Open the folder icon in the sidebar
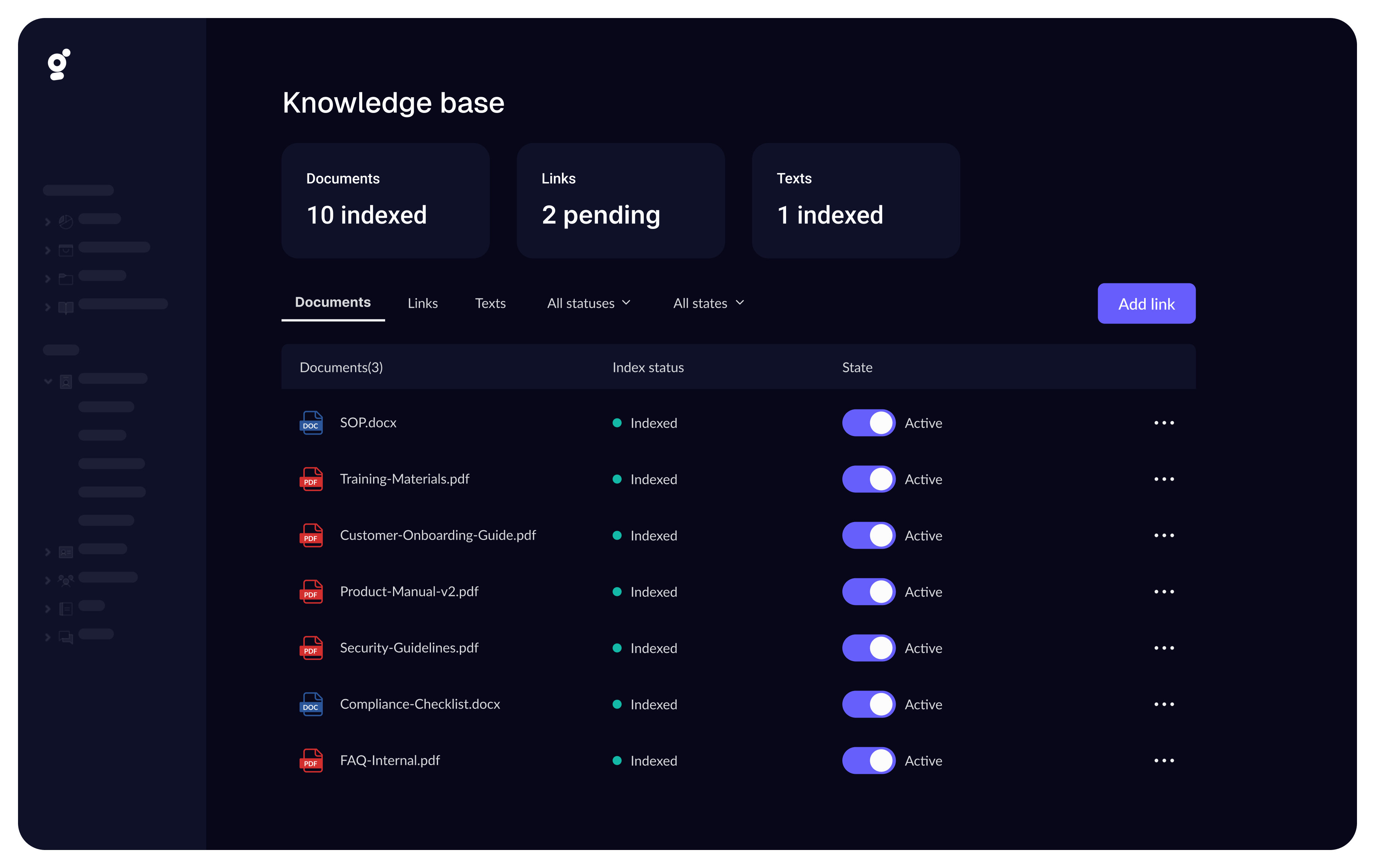The width and height of the screenshot is (1375, 868). [x=66, y=278]
